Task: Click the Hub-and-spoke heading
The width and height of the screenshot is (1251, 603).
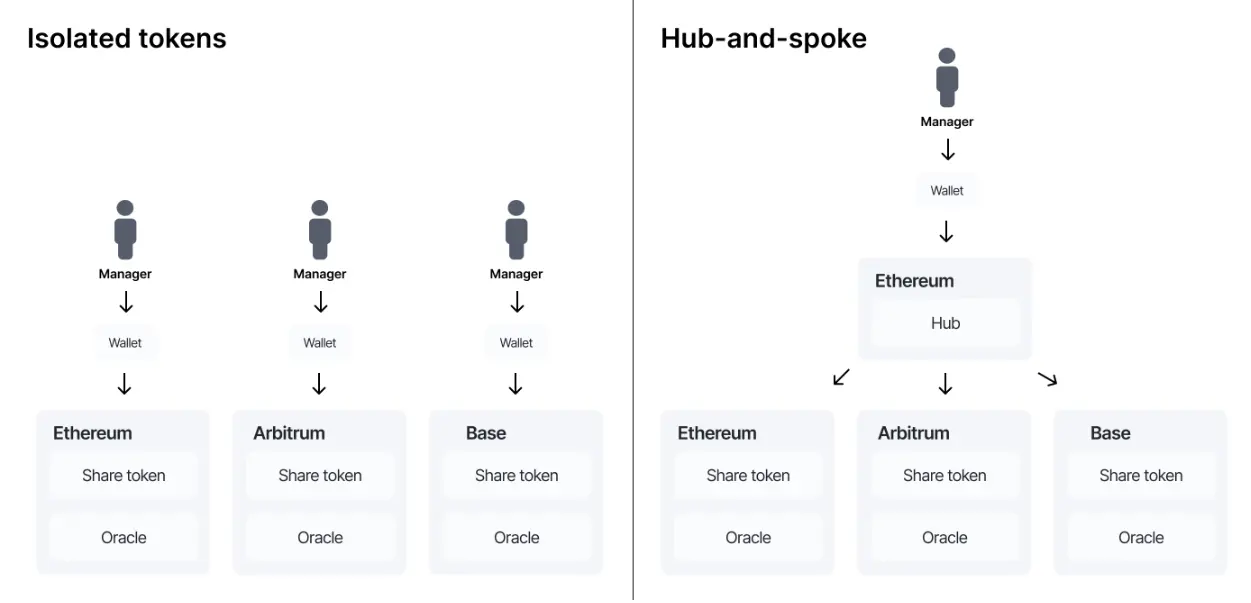Action: coord(763,38)
